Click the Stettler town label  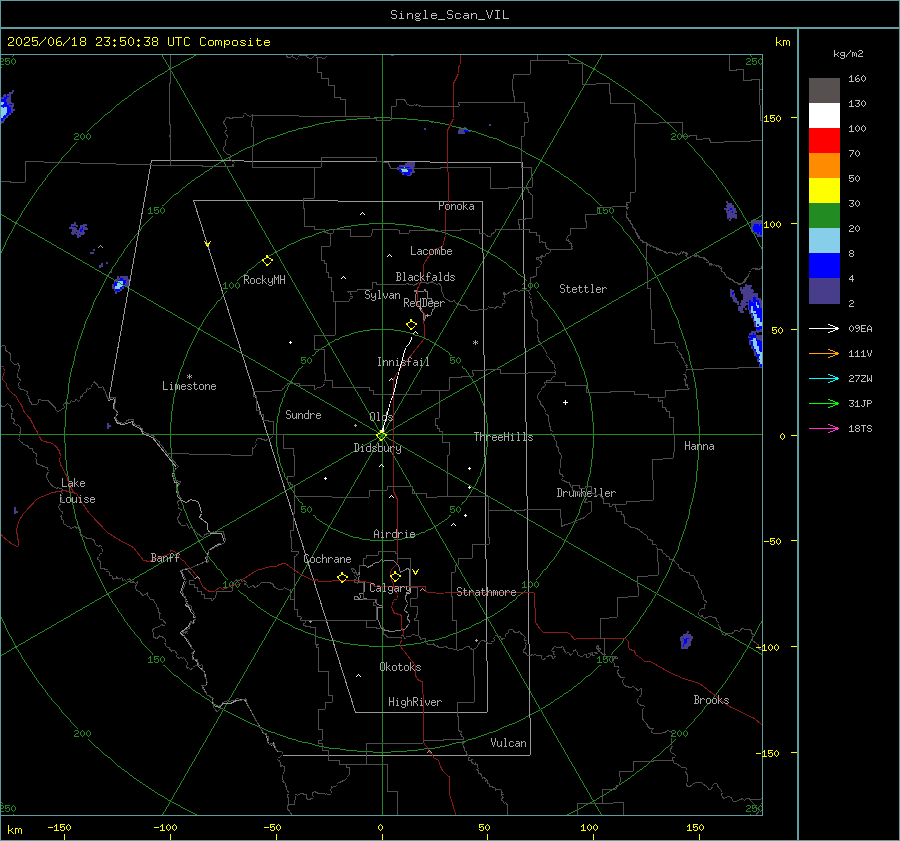click(583, 289)
